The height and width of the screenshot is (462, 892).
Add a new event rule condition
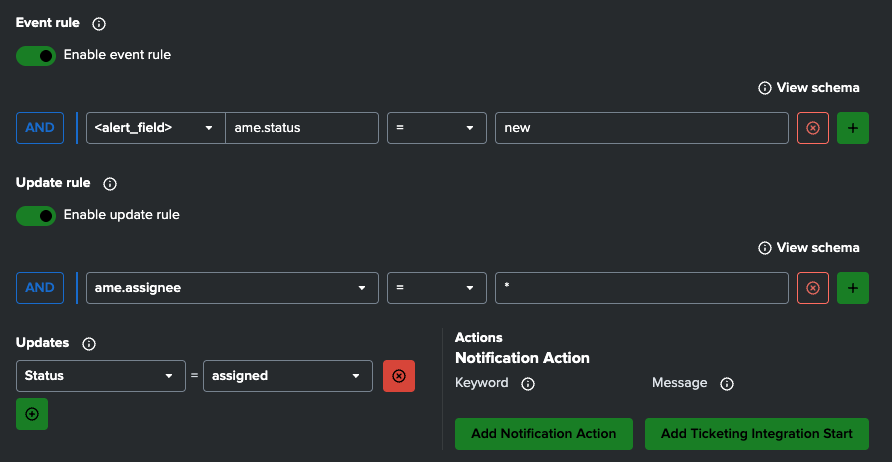852,128
